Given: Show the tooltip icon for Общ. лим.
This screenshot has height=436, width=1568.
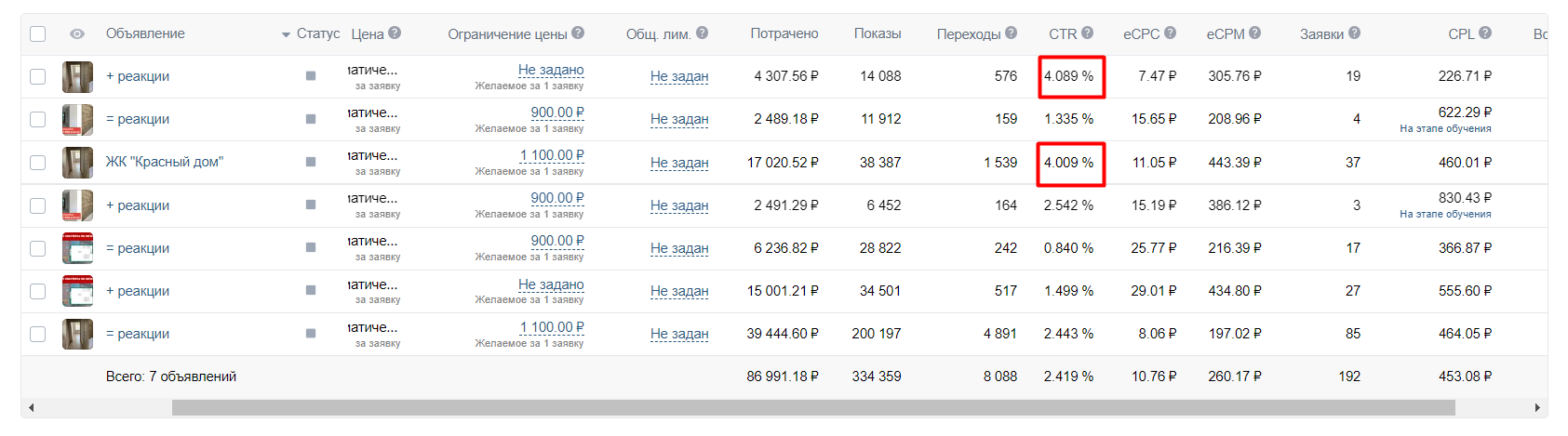Looking at the screenshot, I should (x=702, y=33).
